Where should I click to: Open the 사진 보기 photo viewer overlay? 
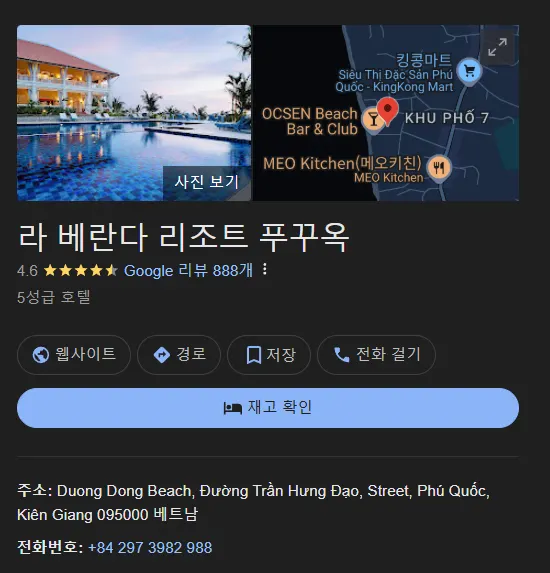[x=207, y=182]
